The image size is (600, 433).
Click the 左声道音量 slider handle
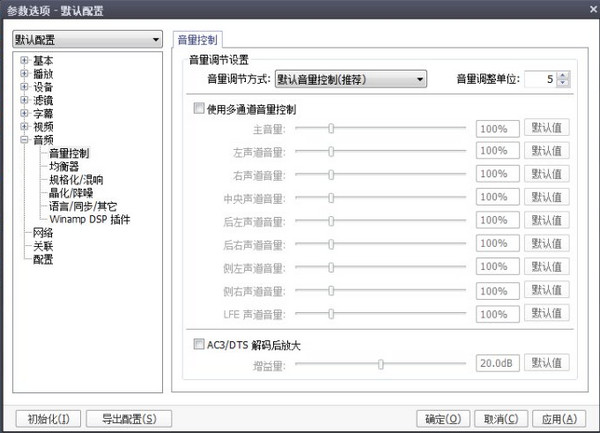point(331,151)
